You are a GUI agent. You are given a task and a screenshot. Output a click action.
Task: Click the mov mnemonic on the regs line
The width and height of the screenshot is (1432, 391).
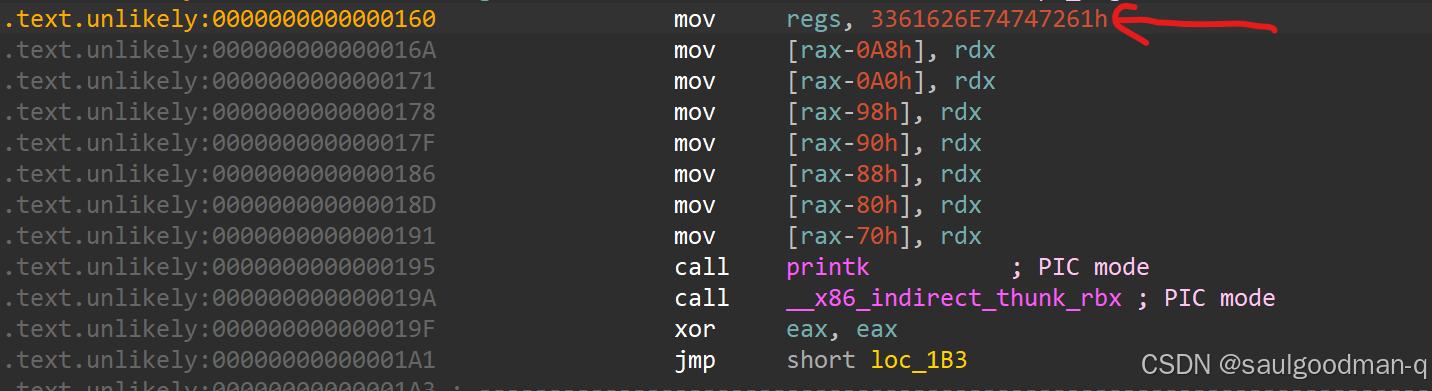point(695,19)
